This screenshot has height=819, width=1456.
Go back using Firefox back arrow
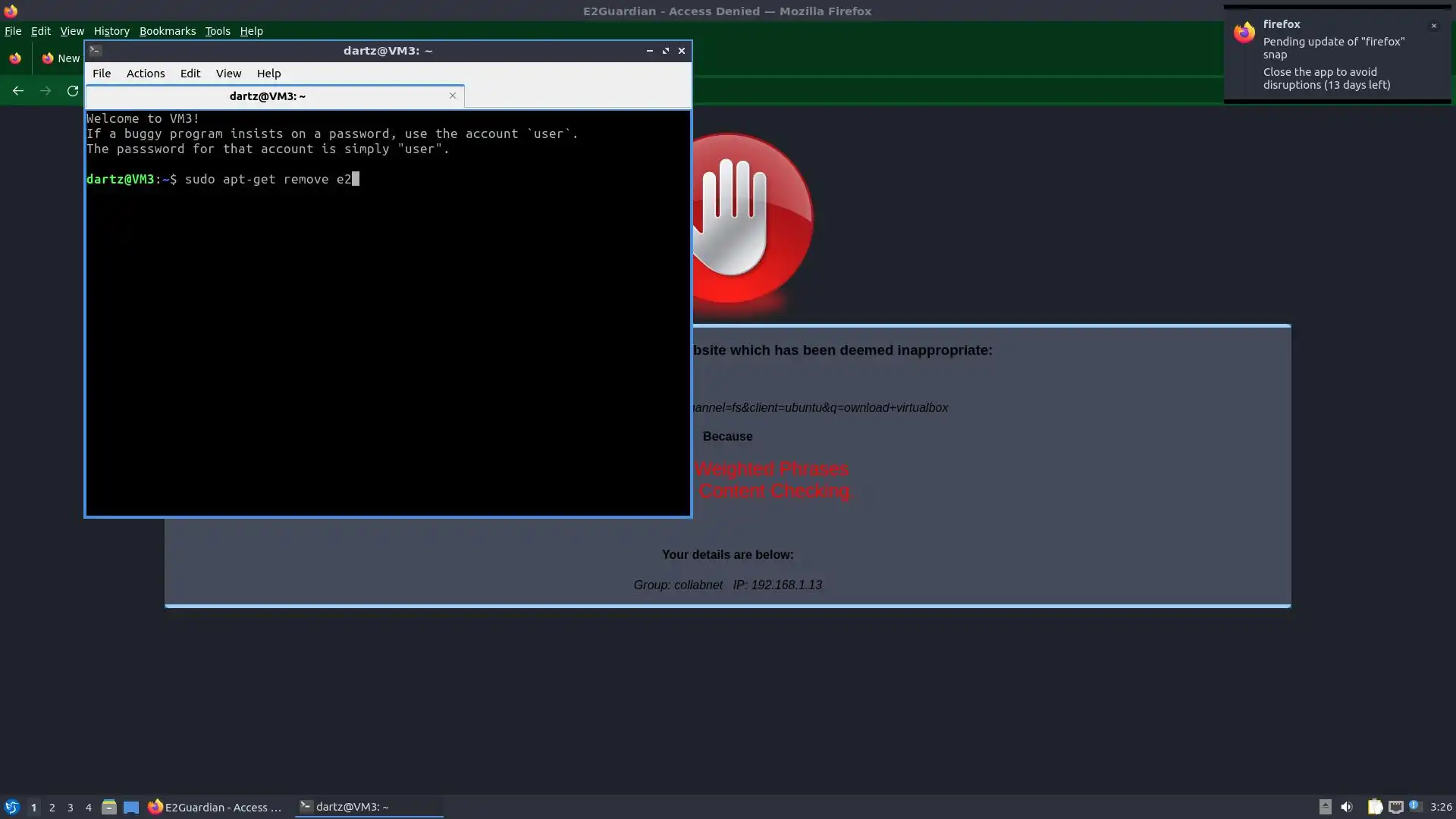click(18, 91)
